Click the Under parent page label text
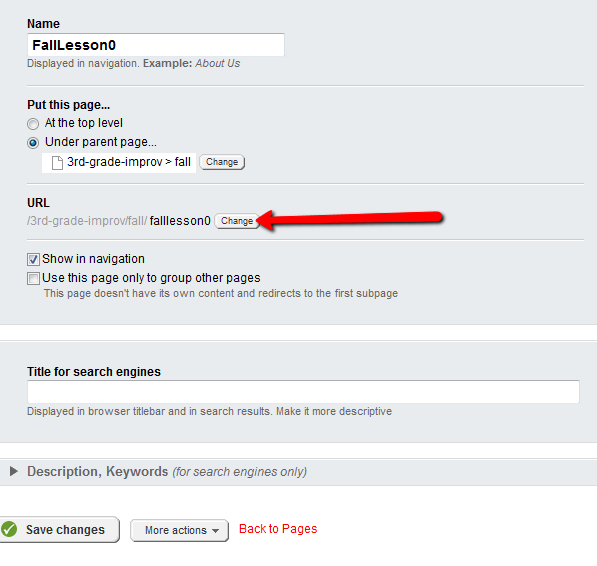Viewport: 597px width, 566px height. pyautogui.click(x=101, y=142)
